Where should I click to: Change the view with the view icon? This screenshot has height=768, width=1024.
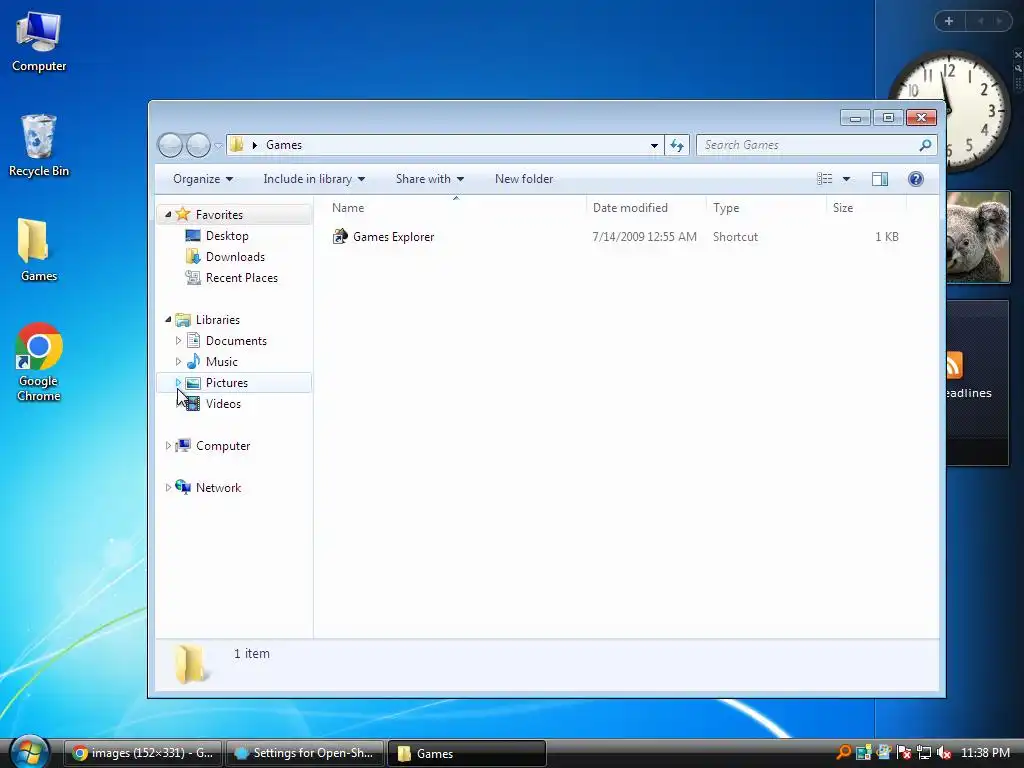point(825,179)
